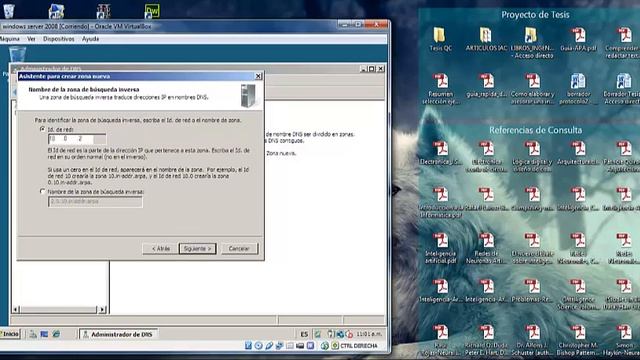This screenshot has width=640, height=360.
Task: Open the 'Guia-APA.pdf' file
Action: [578, 40]
